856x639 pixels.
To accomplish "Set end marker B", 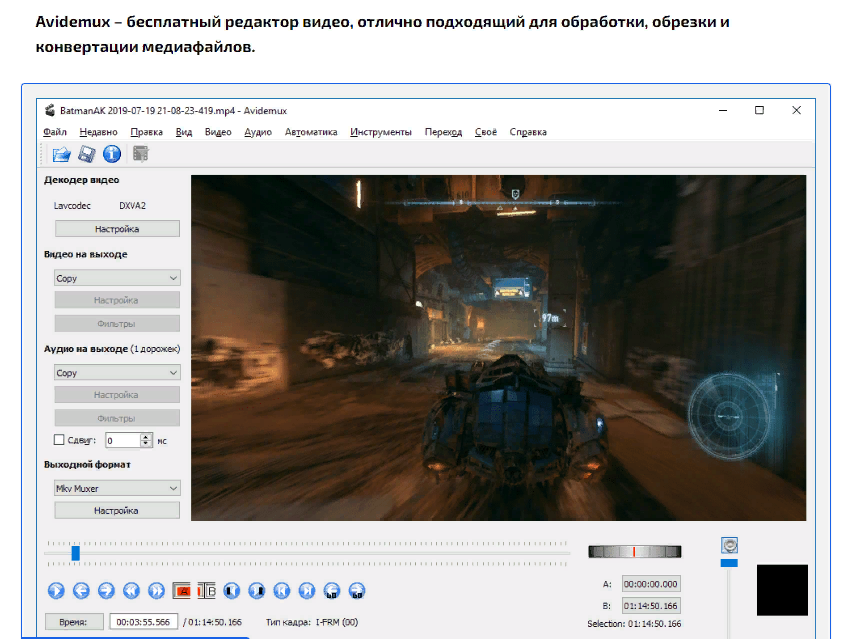I will (206, 591).
